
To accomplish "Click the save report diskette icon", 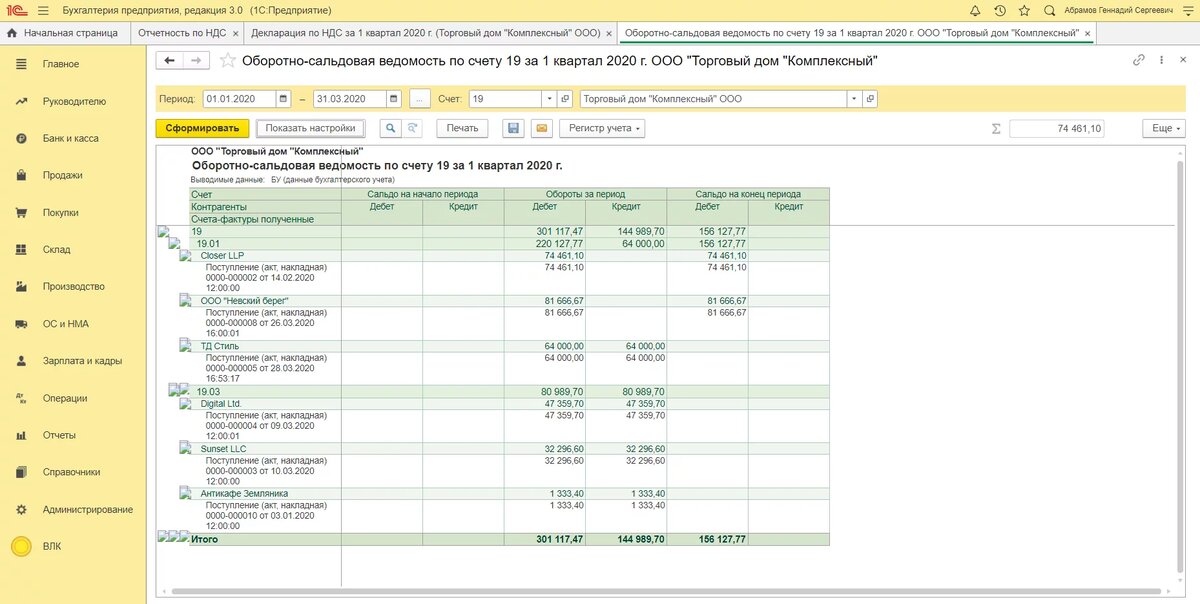I will click(x=513, y=128).
